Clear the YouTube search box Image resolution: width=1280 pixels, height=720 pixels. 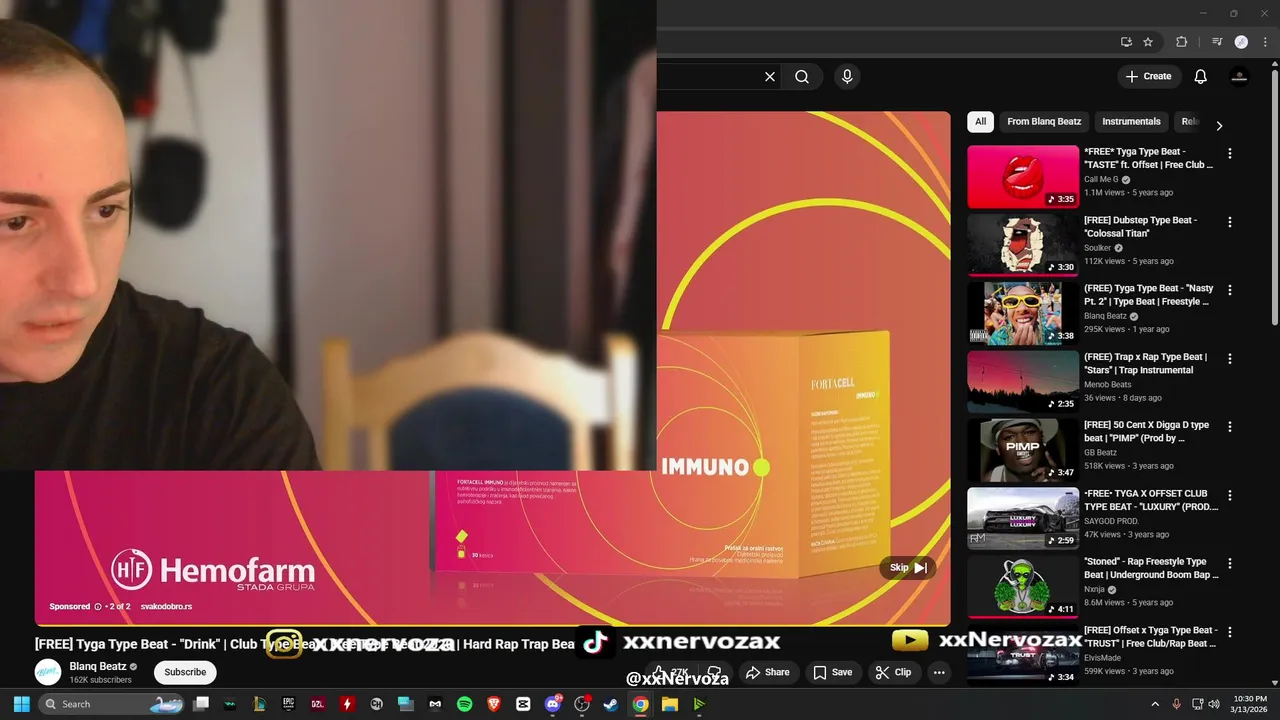(770, 76)
